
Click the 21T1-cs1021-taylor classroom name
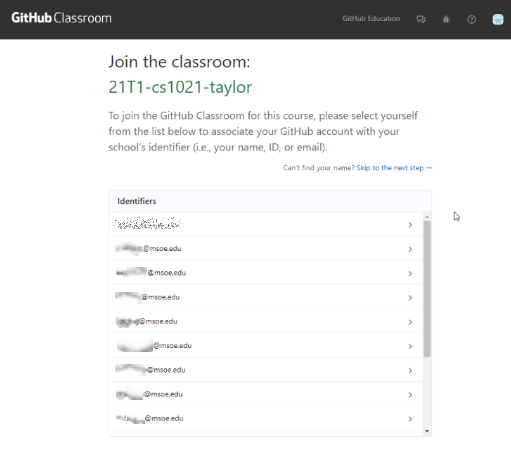coord(180,87)
